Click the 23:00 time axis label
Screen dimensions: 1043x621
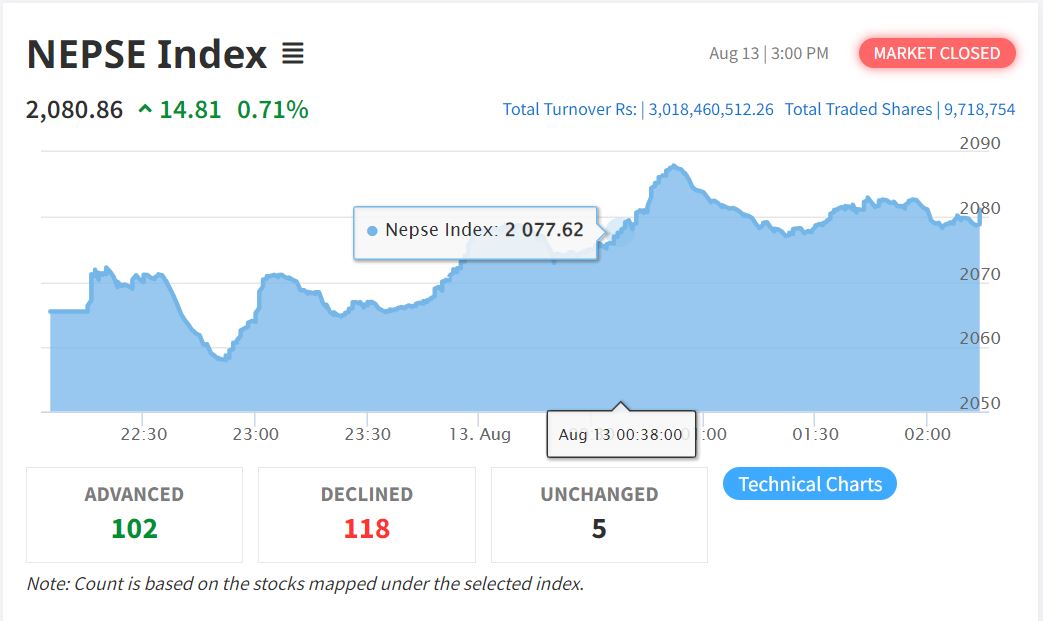point(255,434)
